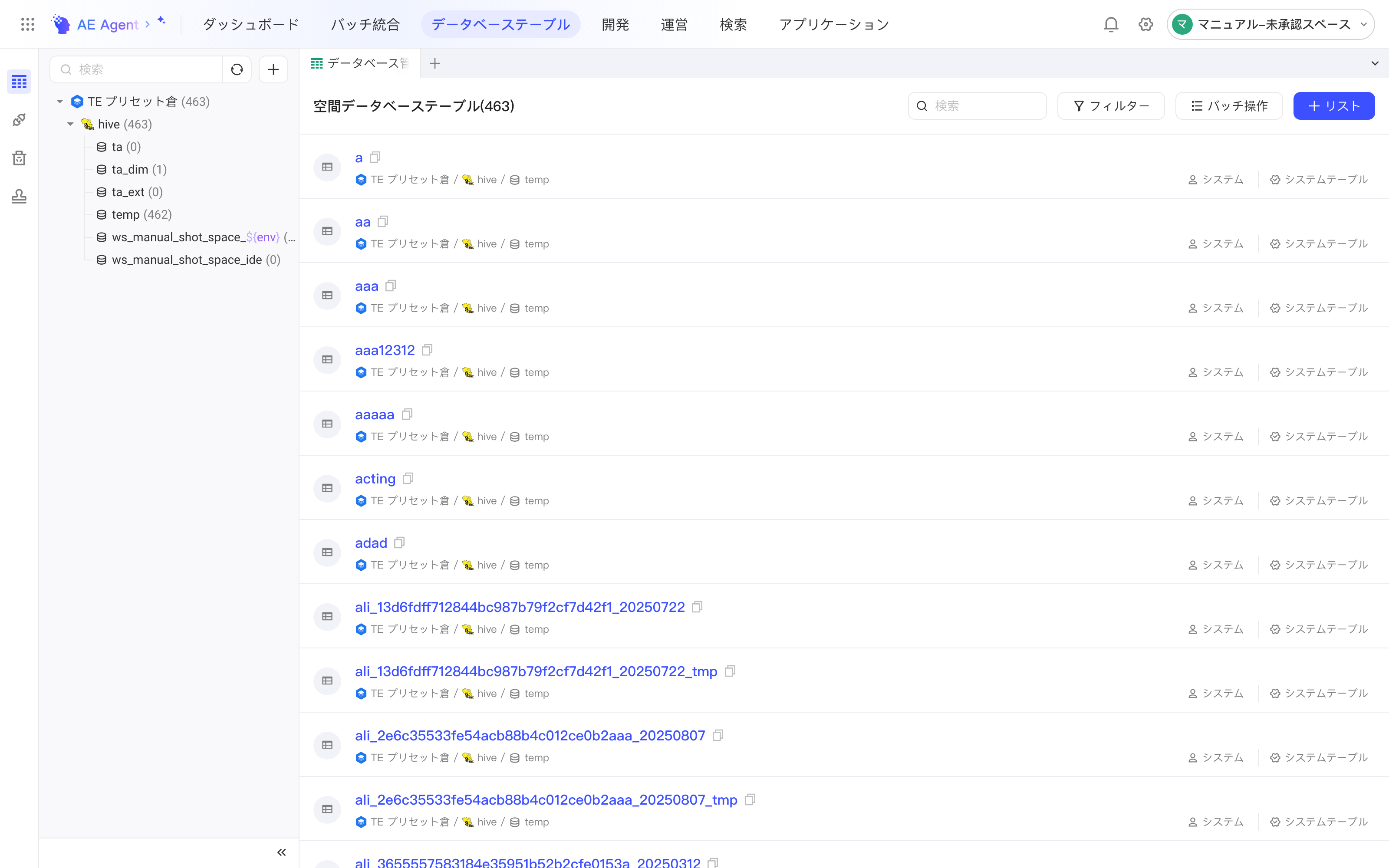Open a new tab with the plus icon
1389x868 pixels.
pos(434,63)
